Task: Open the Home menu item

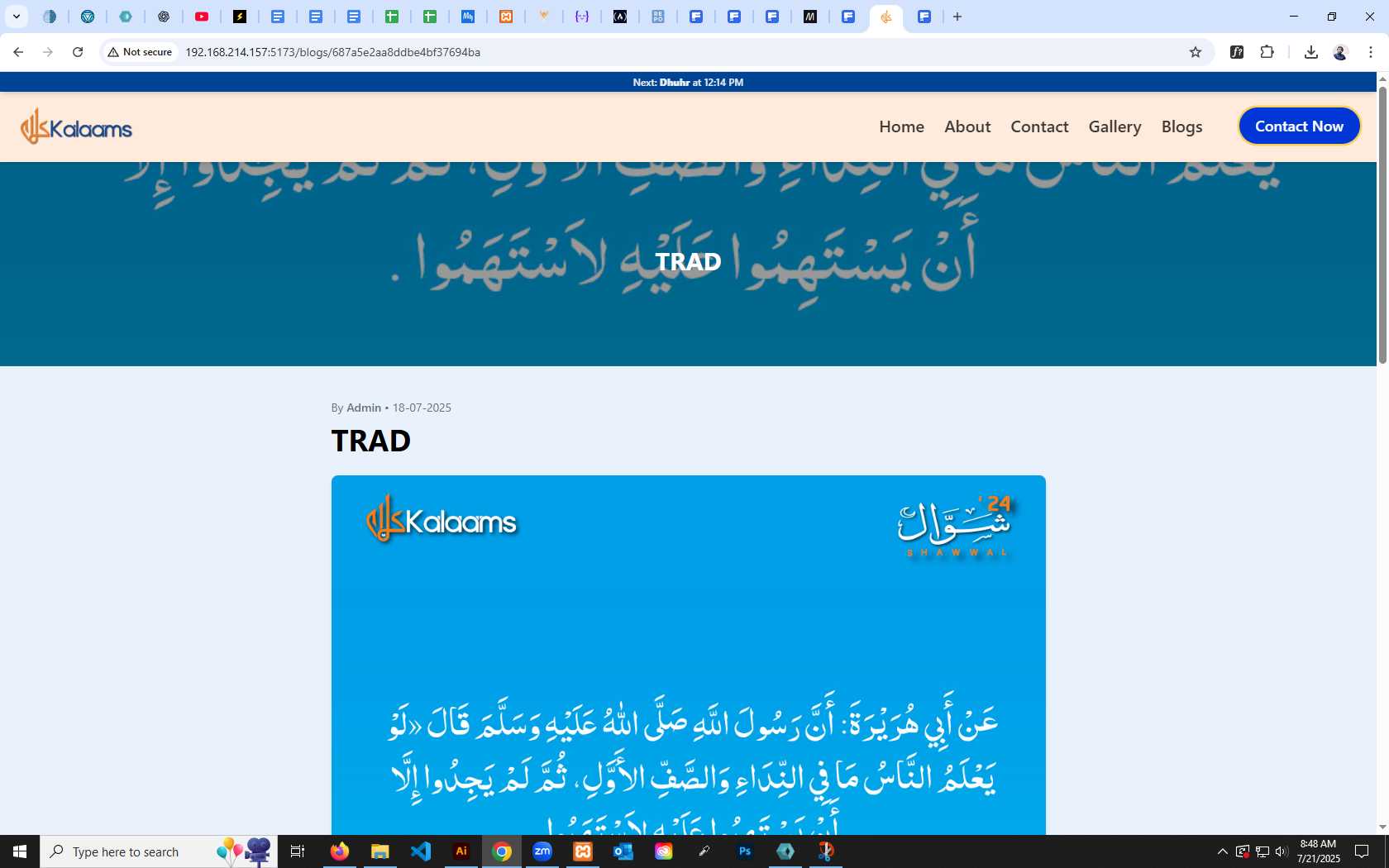Action: [901, 126]
